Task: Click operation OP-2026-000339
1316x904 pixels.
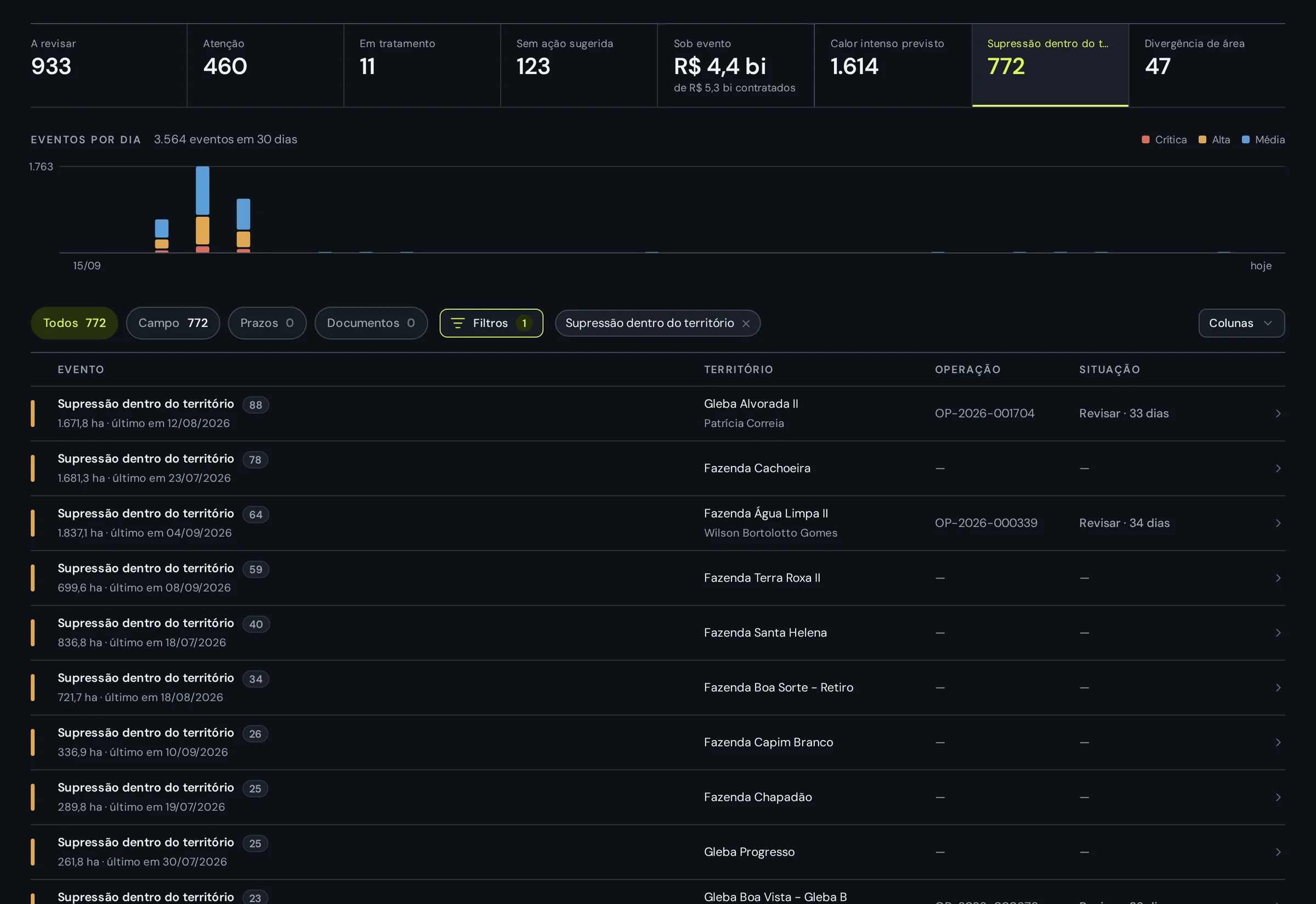Action: (986, 524)
